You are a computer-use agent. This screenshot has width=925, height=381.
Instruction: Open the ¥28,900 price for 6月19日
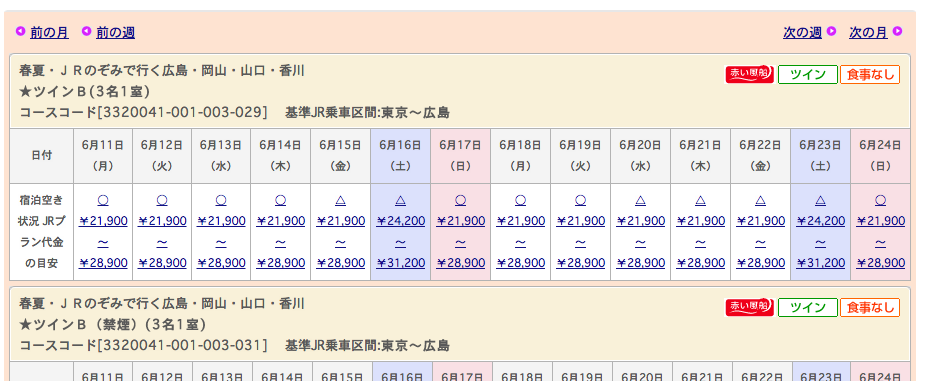click(581, 262)
